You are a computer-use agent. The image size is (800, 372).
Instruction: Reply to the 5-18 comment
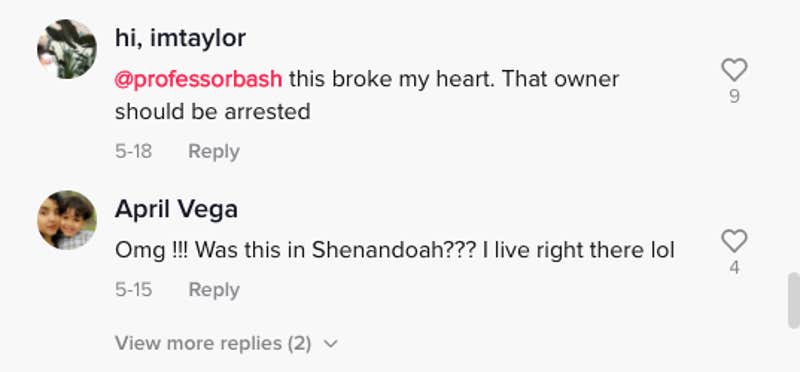click(x=214, y=152)
